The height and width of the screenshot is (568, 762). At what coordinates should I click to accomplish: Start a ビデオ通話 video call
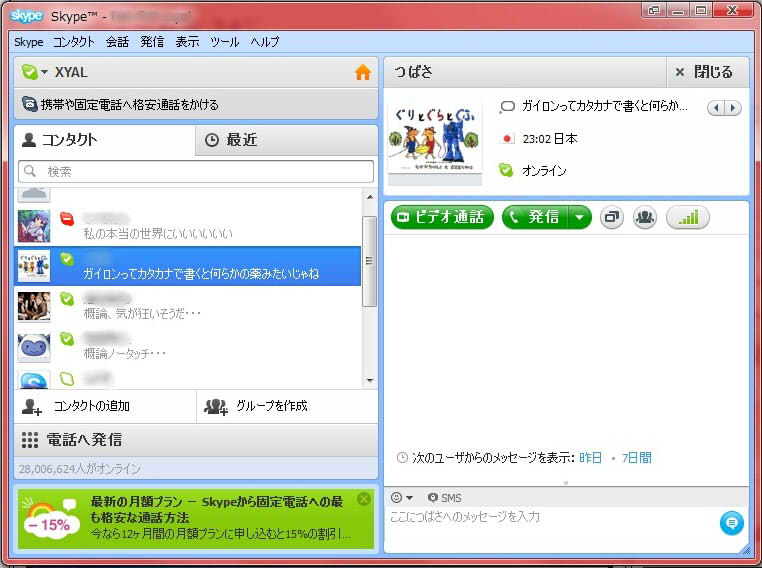[x=442, y=217]
